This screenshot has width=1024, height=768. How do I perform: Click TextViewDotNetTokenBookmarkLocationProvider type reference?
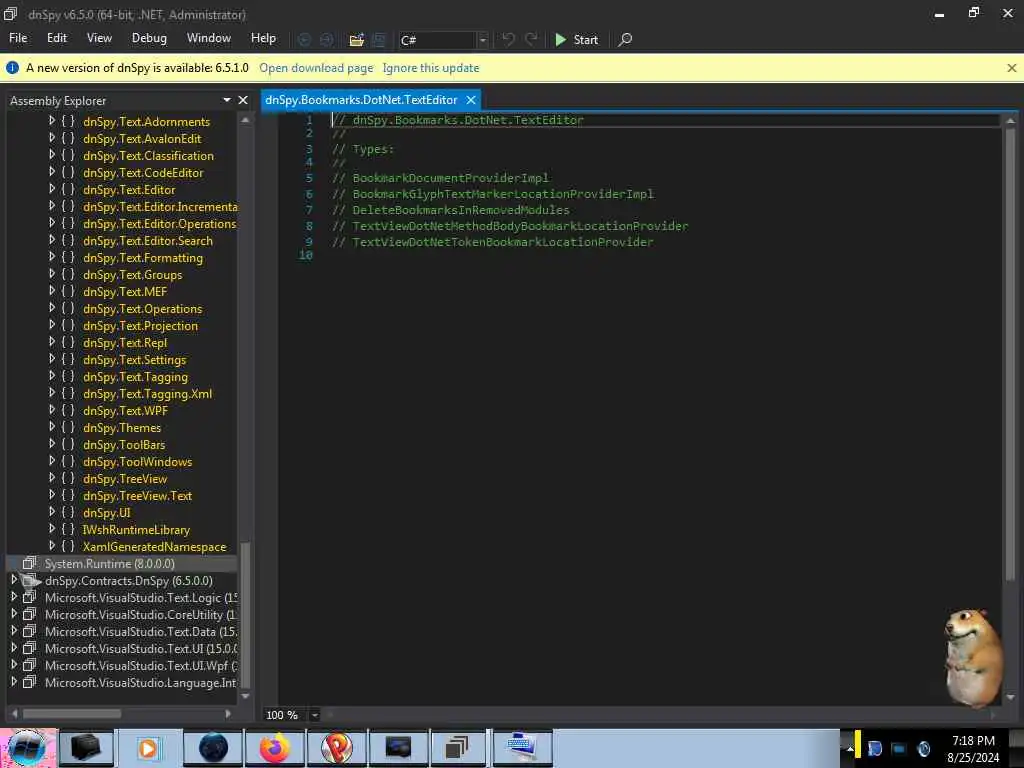pos(503,242)
